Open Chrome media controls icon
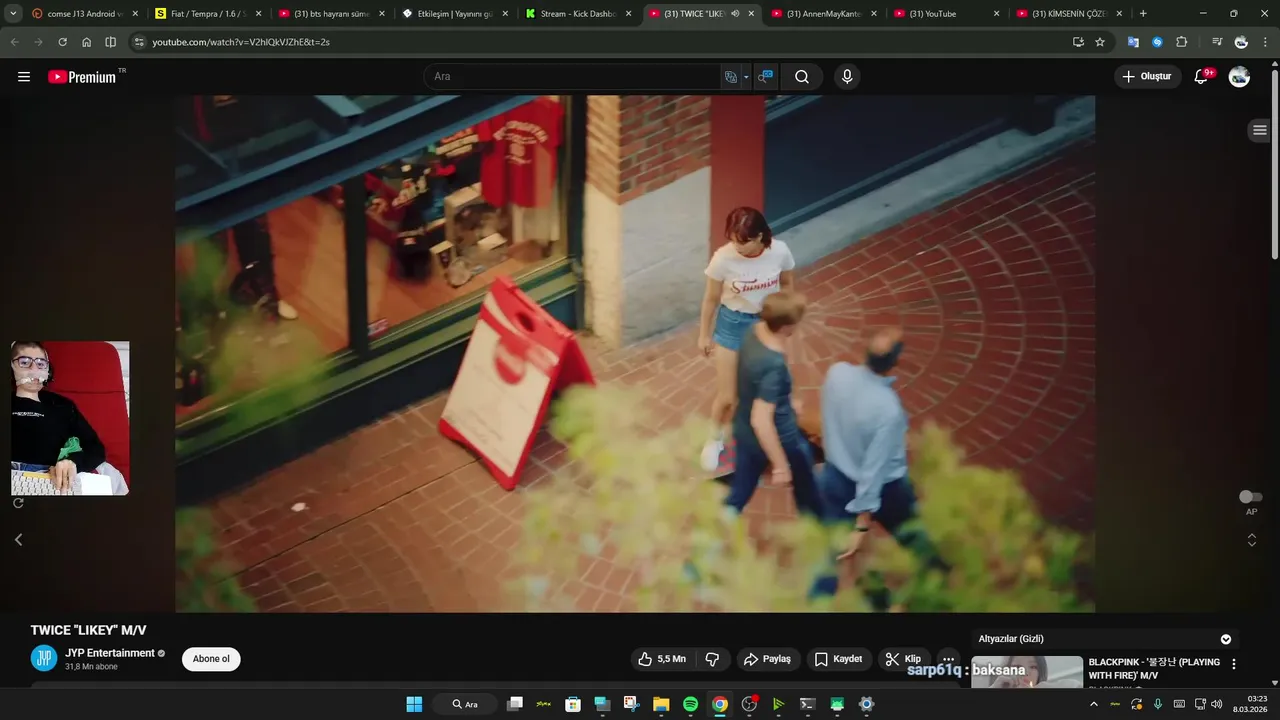This screenshot has width=1280, height=720. tap(1216, 42)
